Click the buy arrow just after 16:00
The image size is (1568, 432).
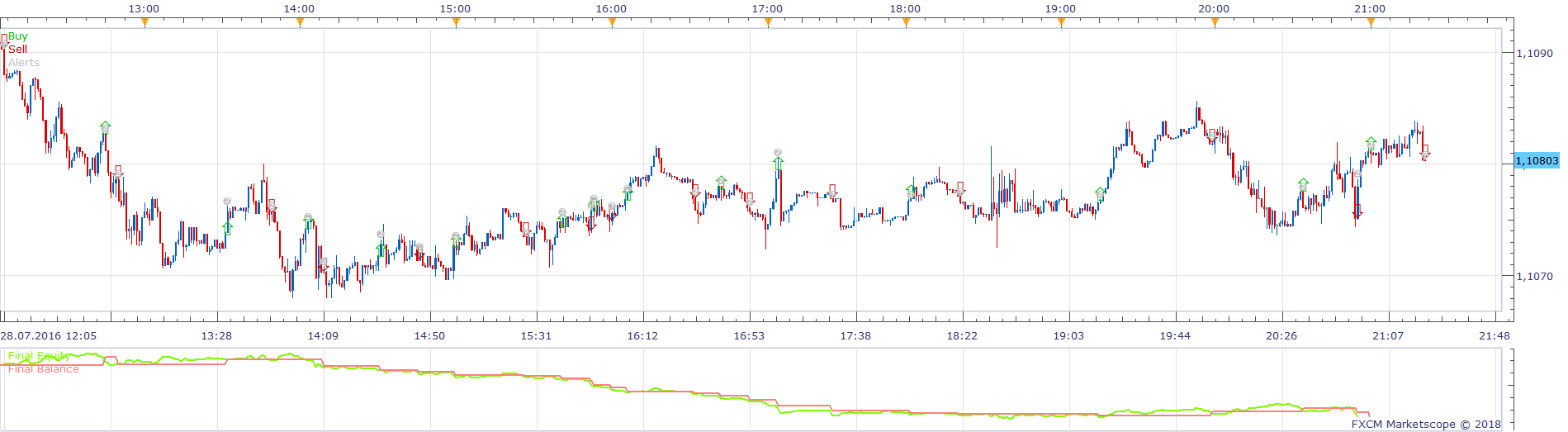pyautogui.click(x=628, y=192)
